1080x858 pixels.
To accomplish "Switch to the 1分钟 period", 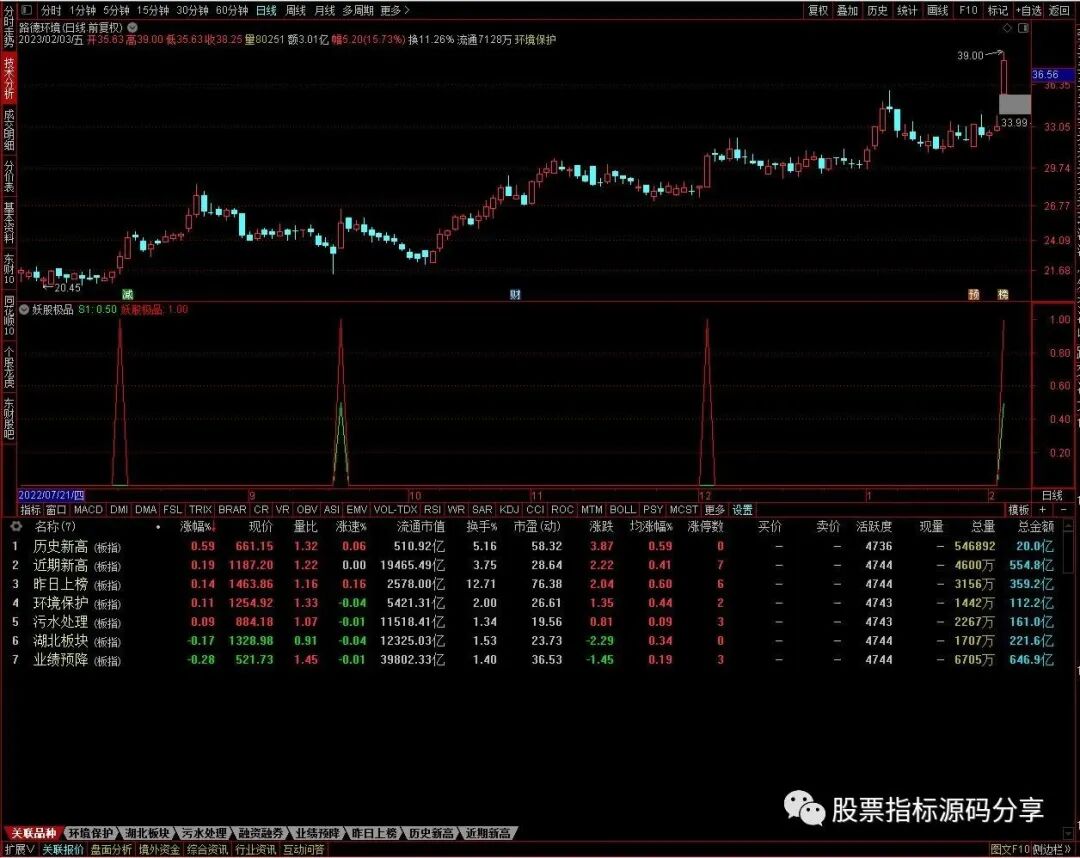I will (x=82, y=10).
